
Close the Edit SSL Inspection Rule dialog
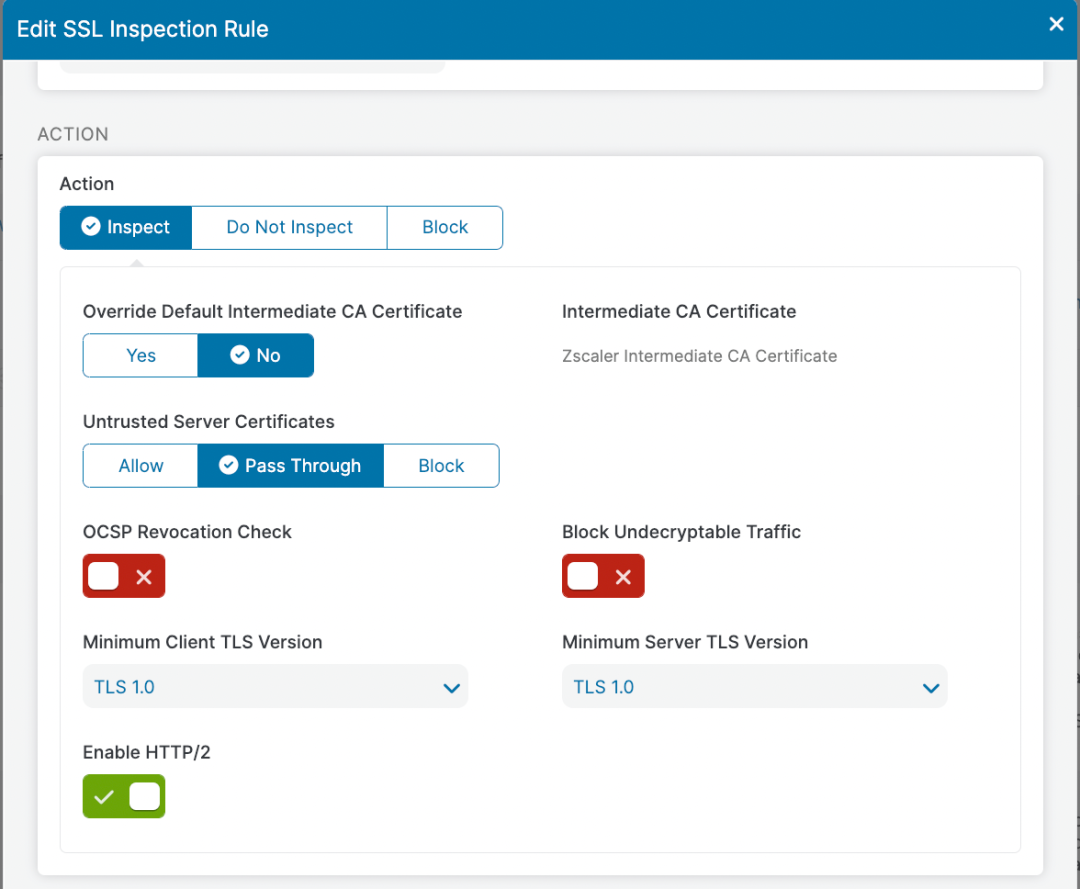point(1056,25)
